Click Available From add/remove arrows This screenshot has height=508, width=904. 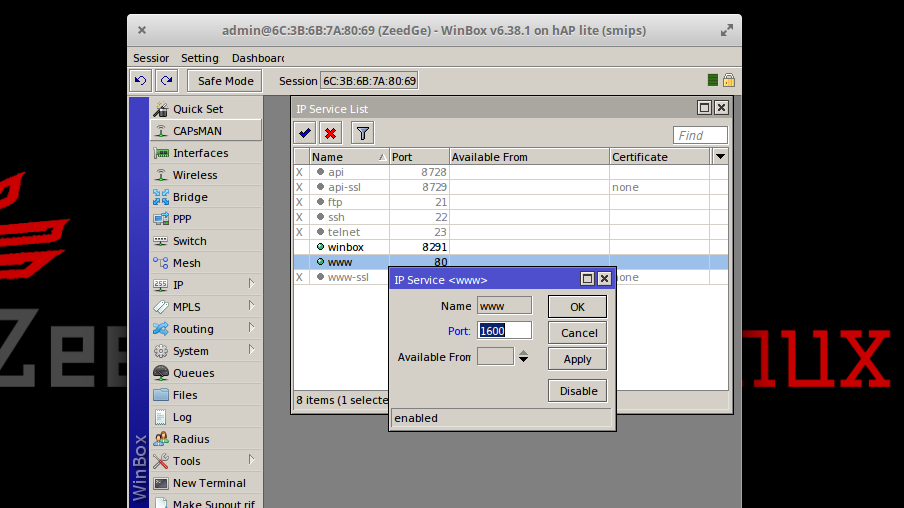point(523,356)
